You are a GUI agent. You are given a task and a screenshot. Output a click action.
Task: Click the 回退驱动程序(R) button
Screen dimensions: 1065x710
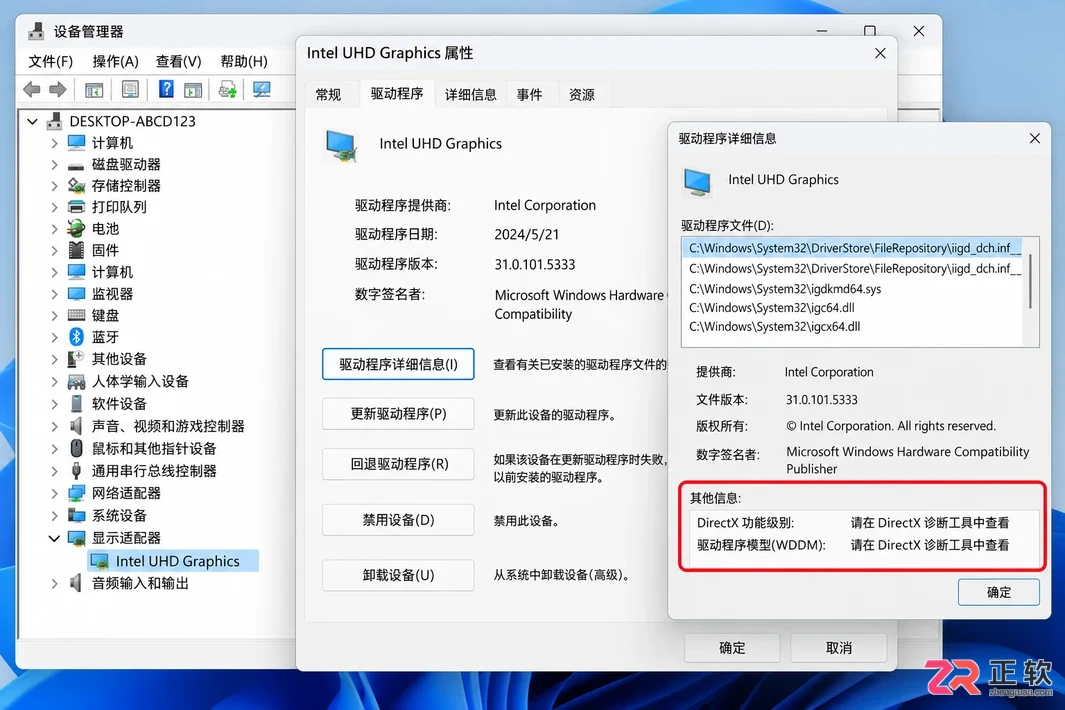[398, 464]
